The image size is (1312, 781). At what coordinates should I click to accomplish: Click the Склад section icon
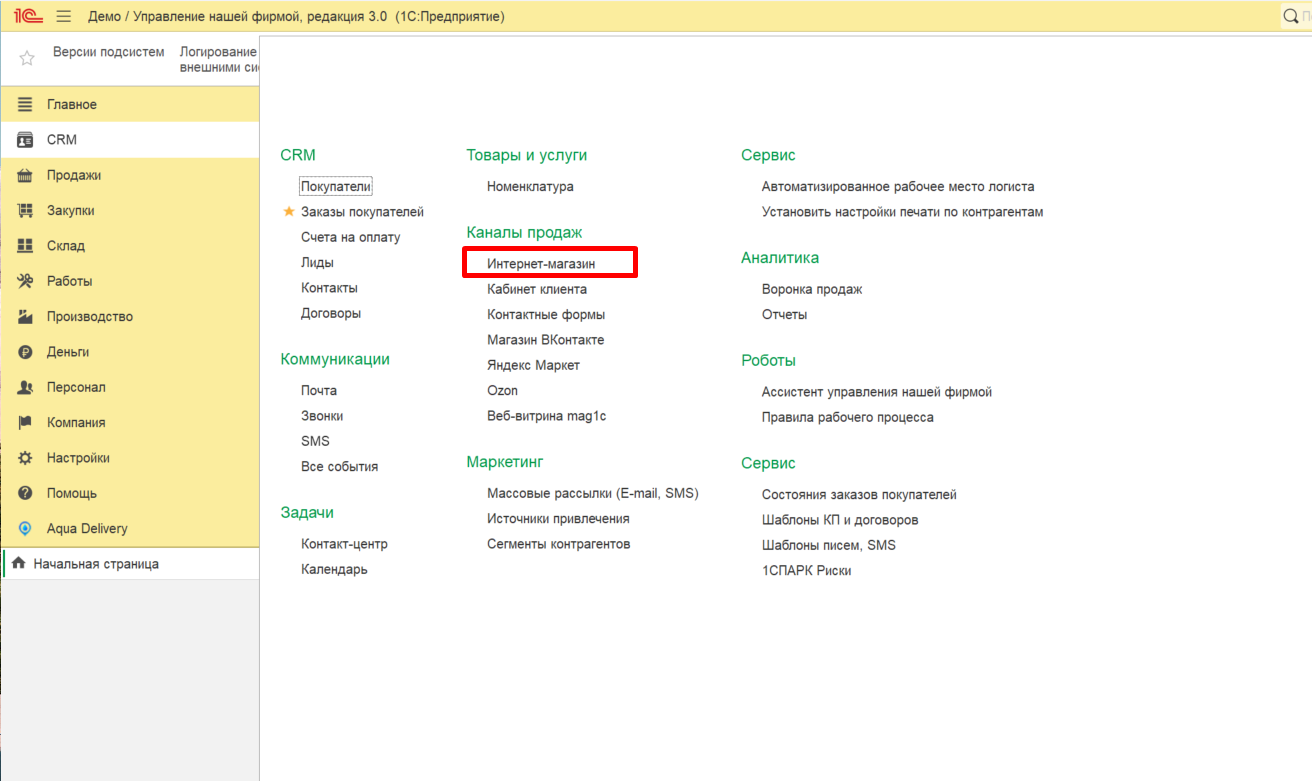pos(25,246)
